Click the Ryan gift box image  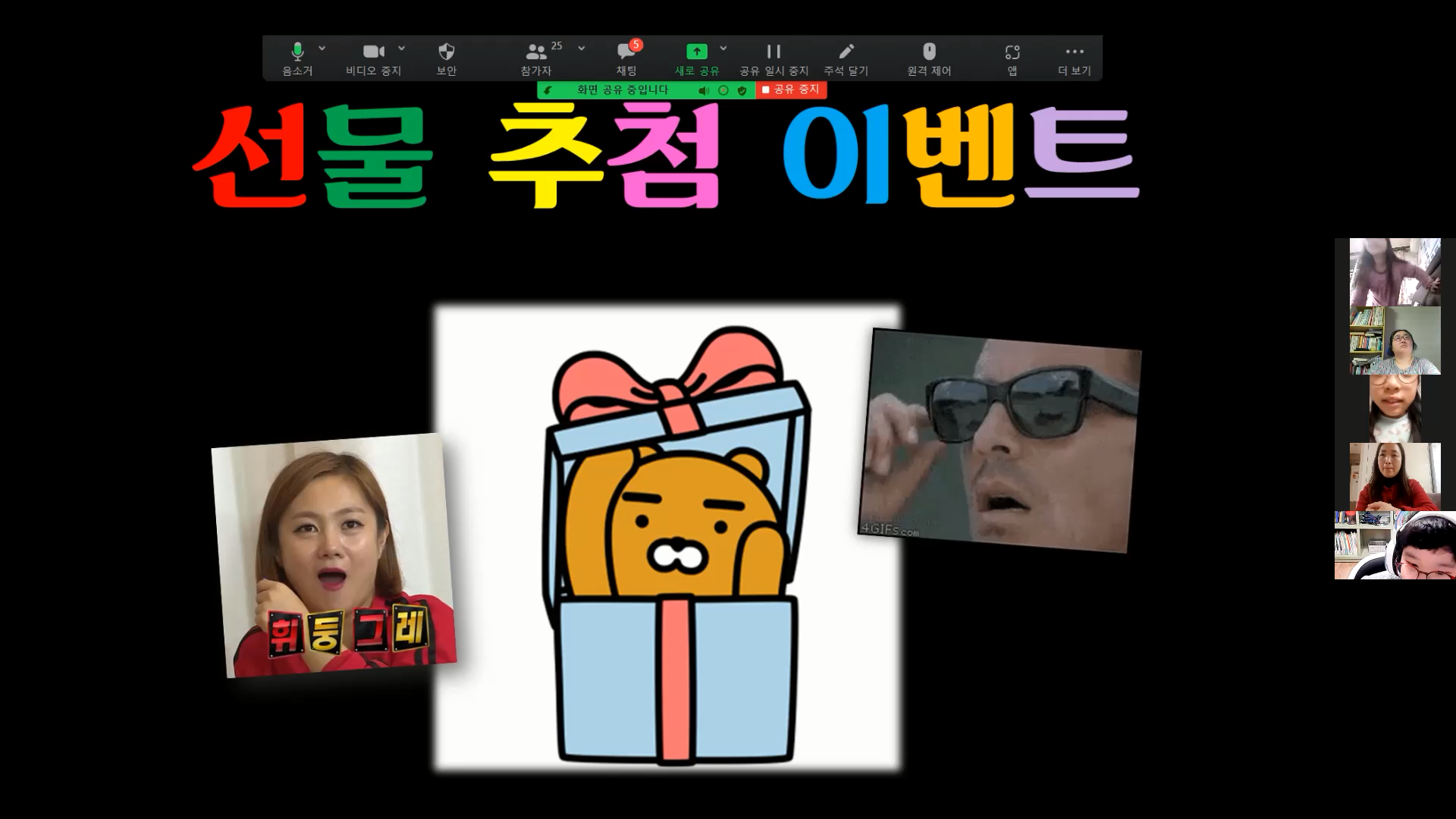tap(668, 538)
